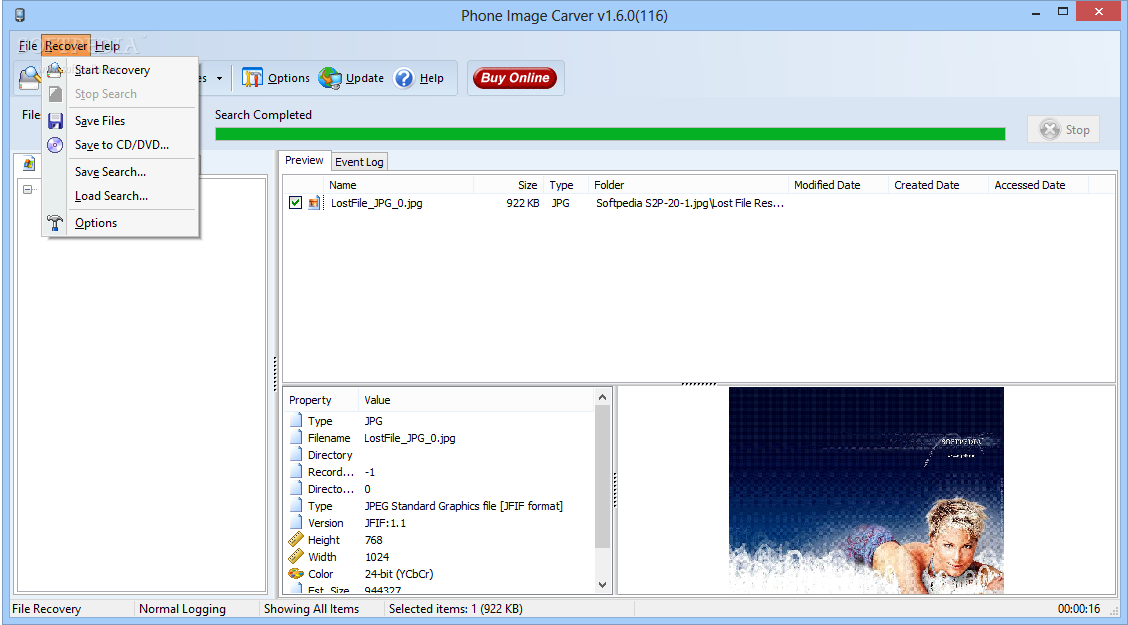Click the blue question mark Help icon
Image resolution: width=1128 pixels, height=625 pixels.
click(404, 78)
